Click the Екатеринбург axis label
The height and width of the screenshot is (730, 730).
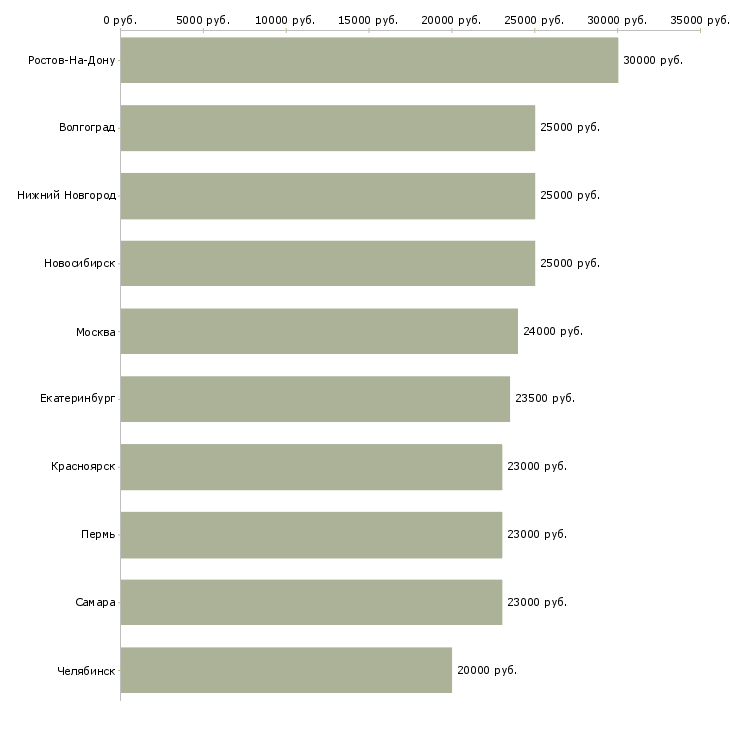coord(78,399)
